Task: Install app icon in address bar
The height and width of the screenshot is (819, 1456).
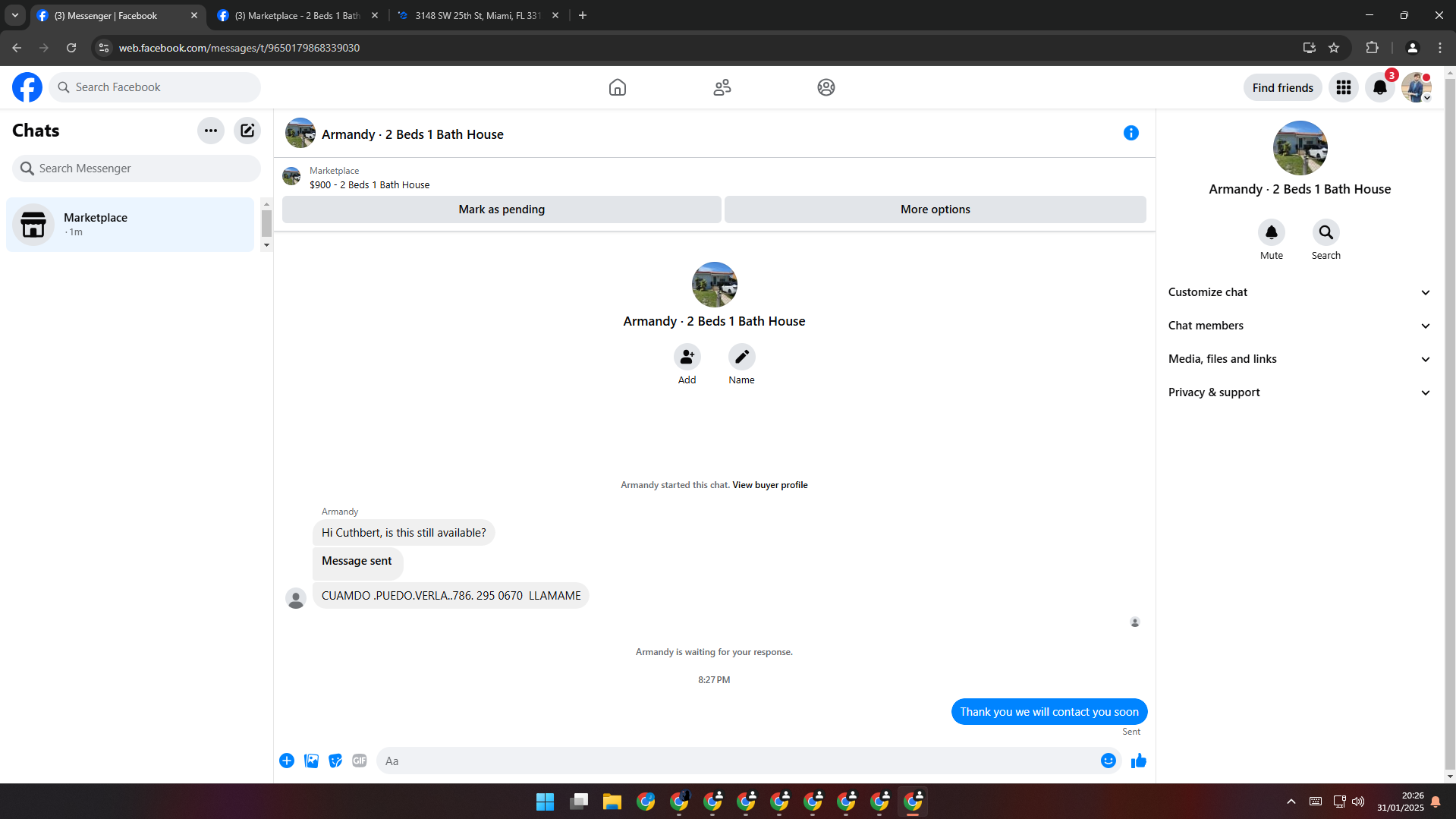Action: point(1310,48)
